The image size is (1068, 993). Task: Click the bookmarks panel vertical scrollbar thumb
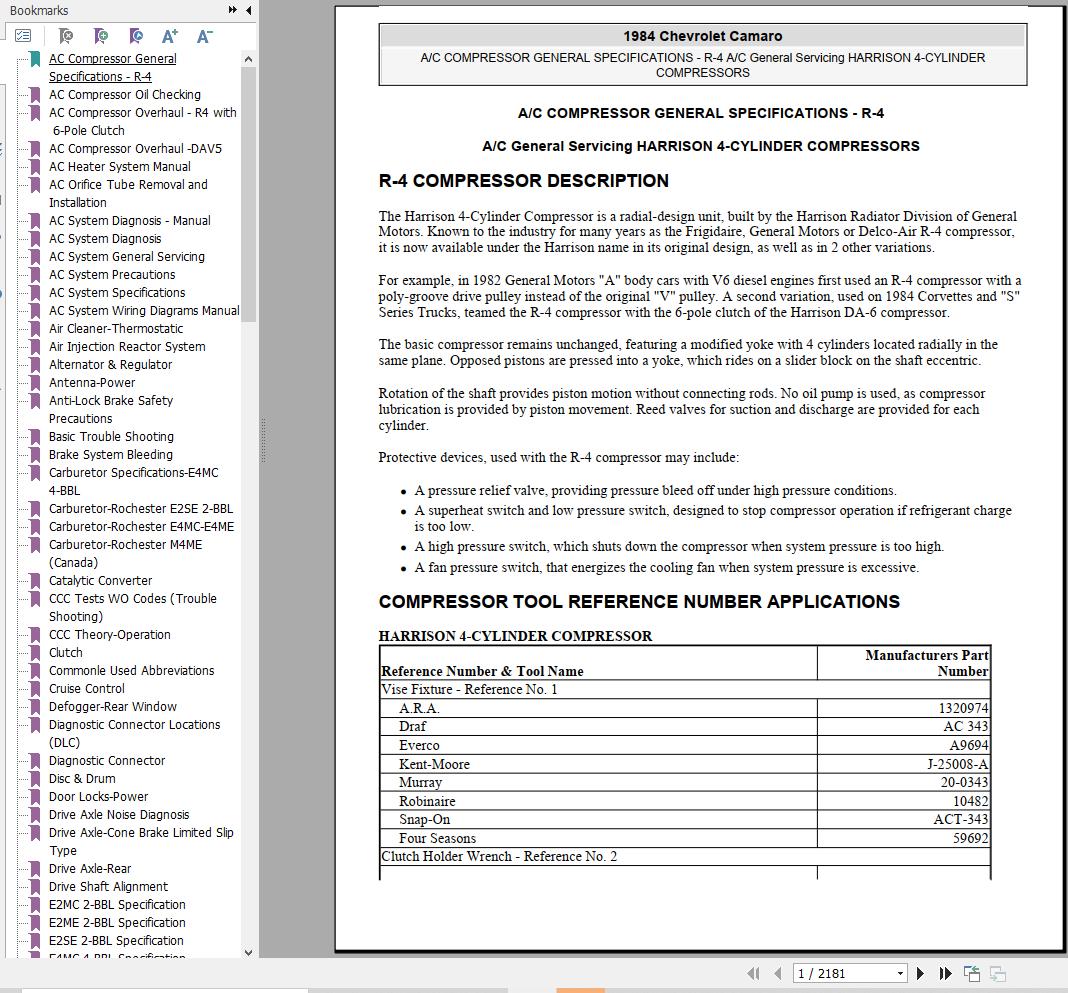(x=249, y=194)
